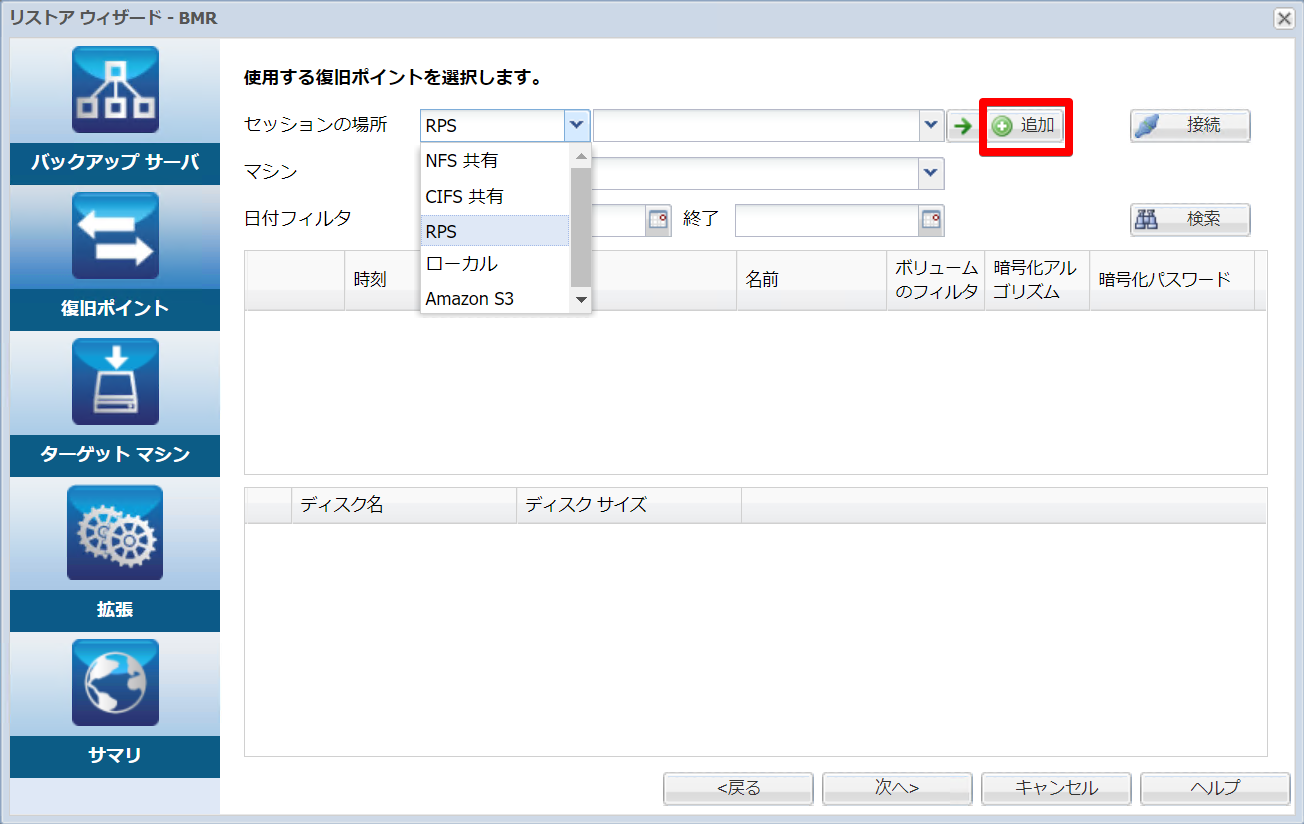The height and width of the screenshot is (824, 1304).
Task: Click the ボリュームのフィルタ column header
Action: [x=936, y=280]
